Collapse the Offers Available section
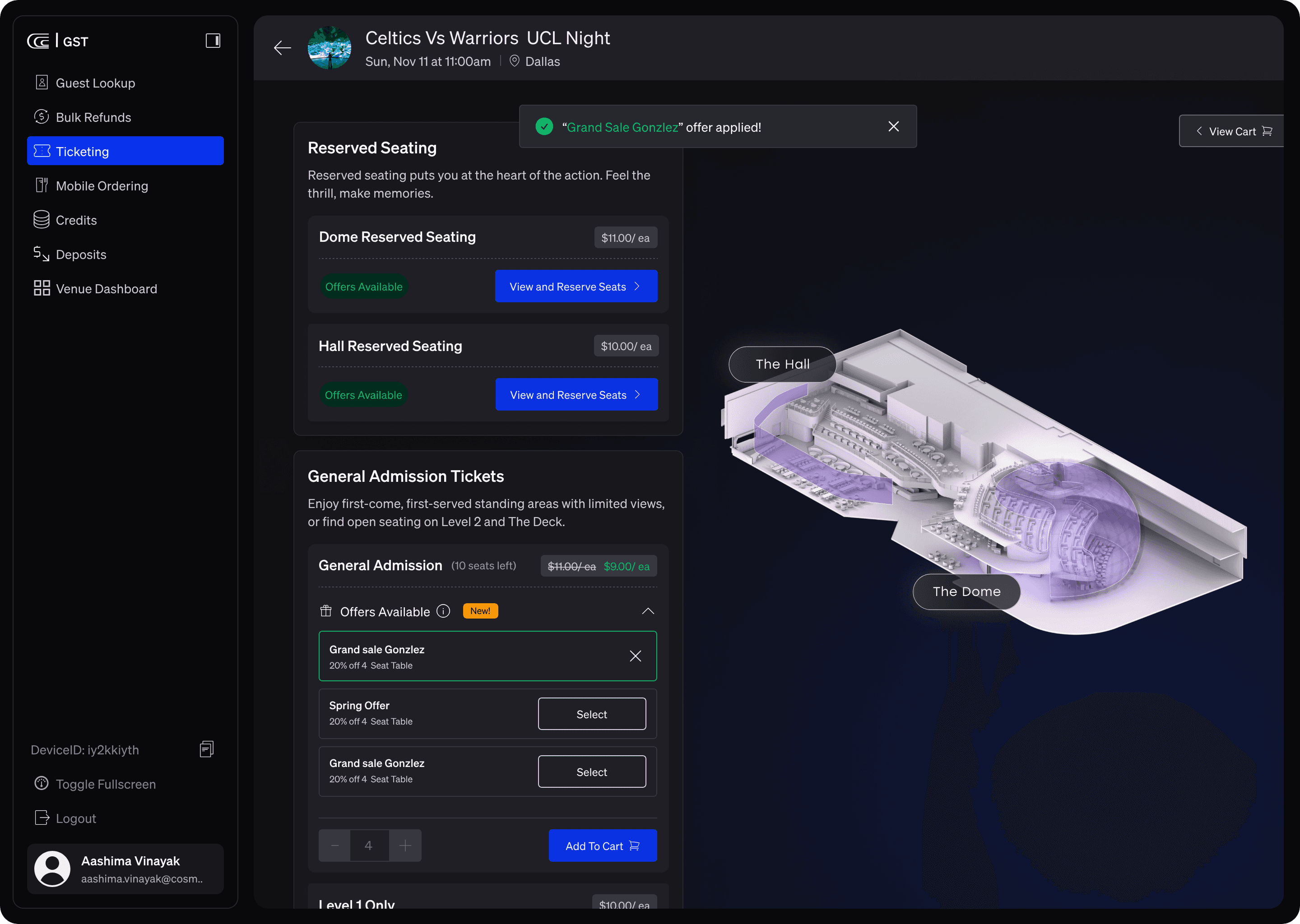 pyautogui.click(x=648, y=611)
